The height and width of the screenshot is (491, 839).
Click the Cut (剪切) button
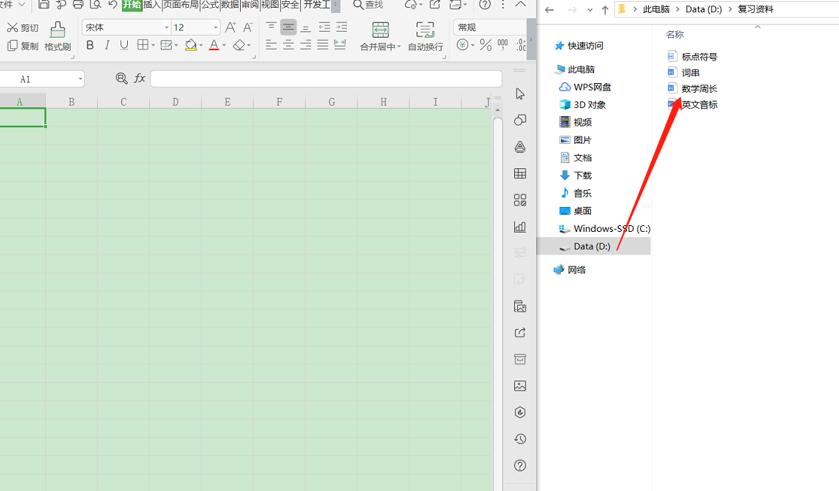23,28
